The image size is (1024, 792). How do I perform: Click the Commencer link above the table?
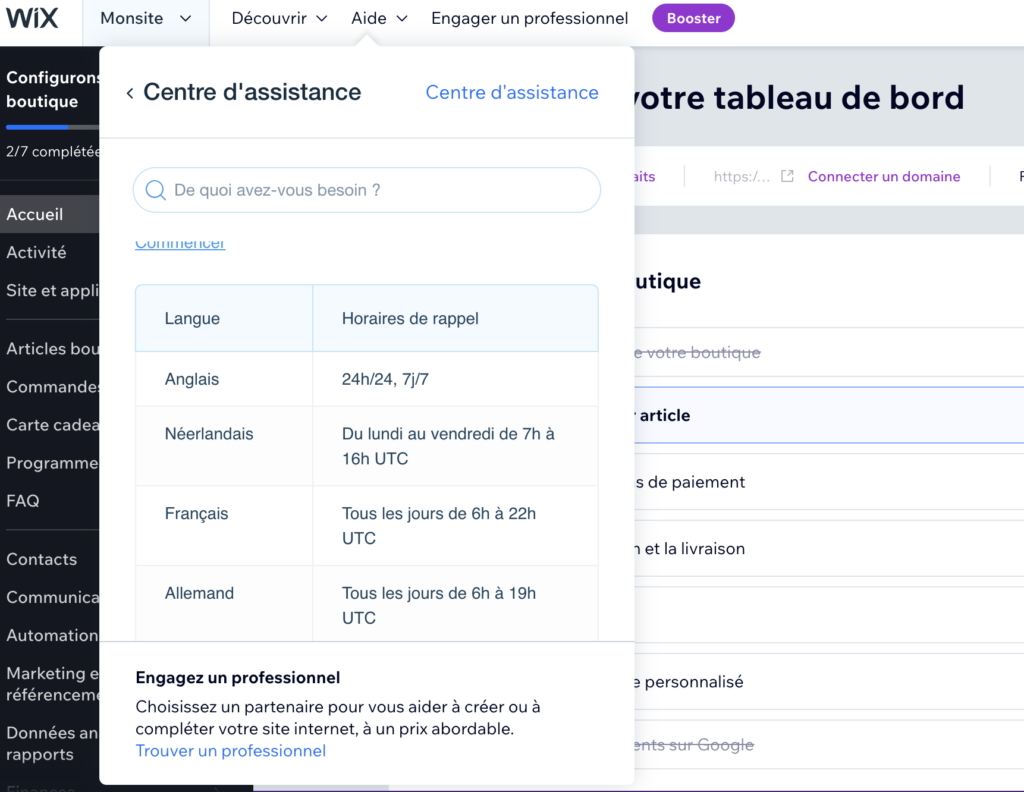pos(181,245)
